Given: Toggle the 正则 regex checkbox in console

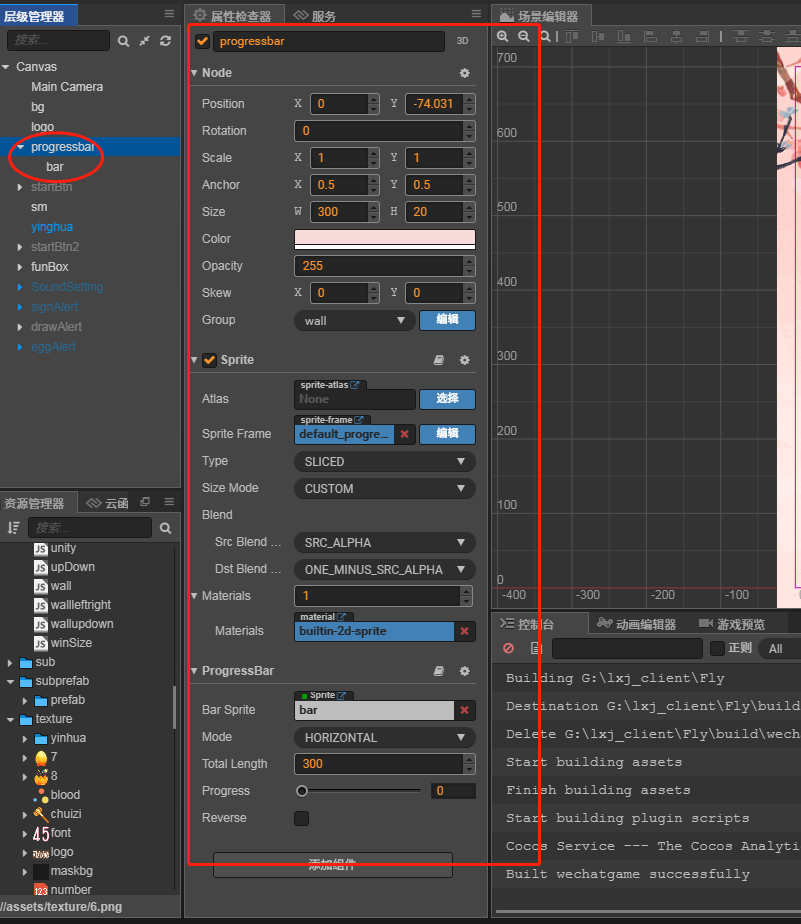Looking at the screenshot, I should pyautogui.click(x=717, y=648).
